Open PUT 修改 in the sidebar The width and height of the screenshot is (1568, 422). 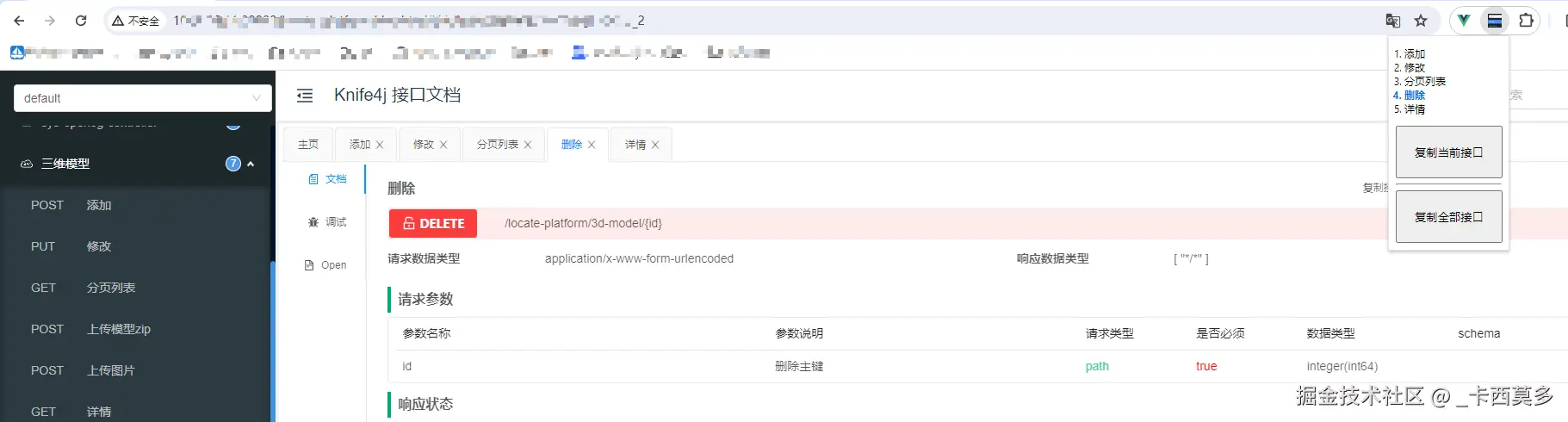click(136, 246)
